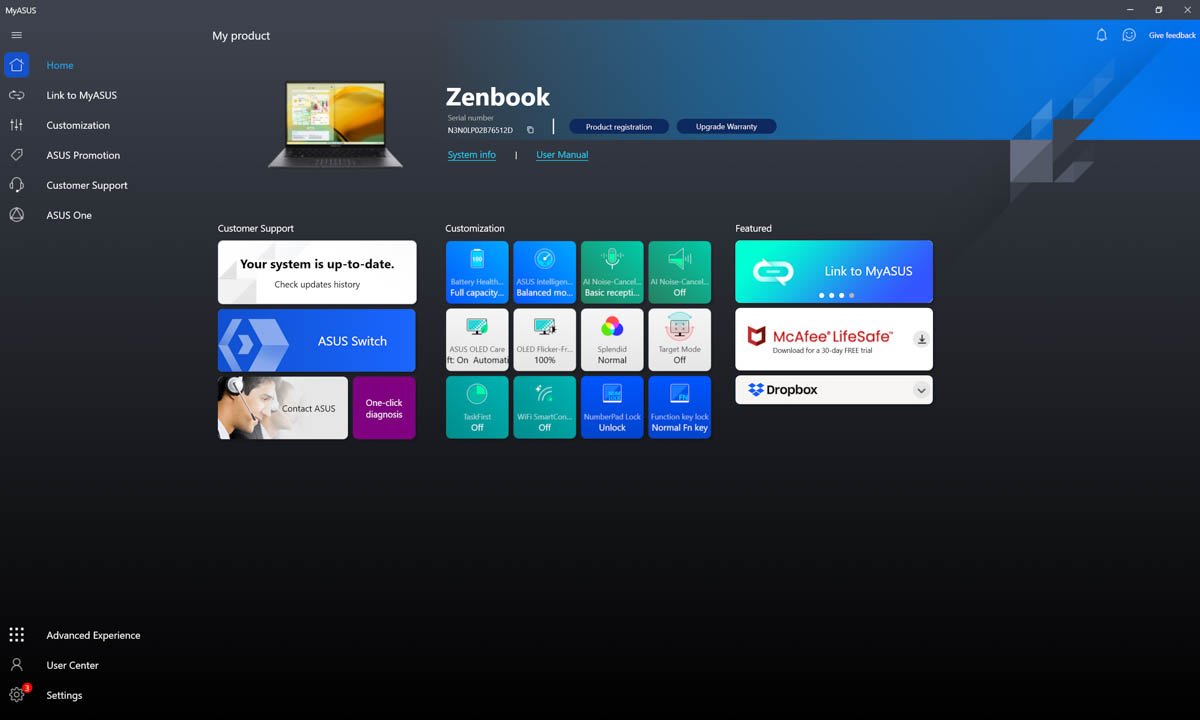Toggle TaskFirst tile

point(477,408)
